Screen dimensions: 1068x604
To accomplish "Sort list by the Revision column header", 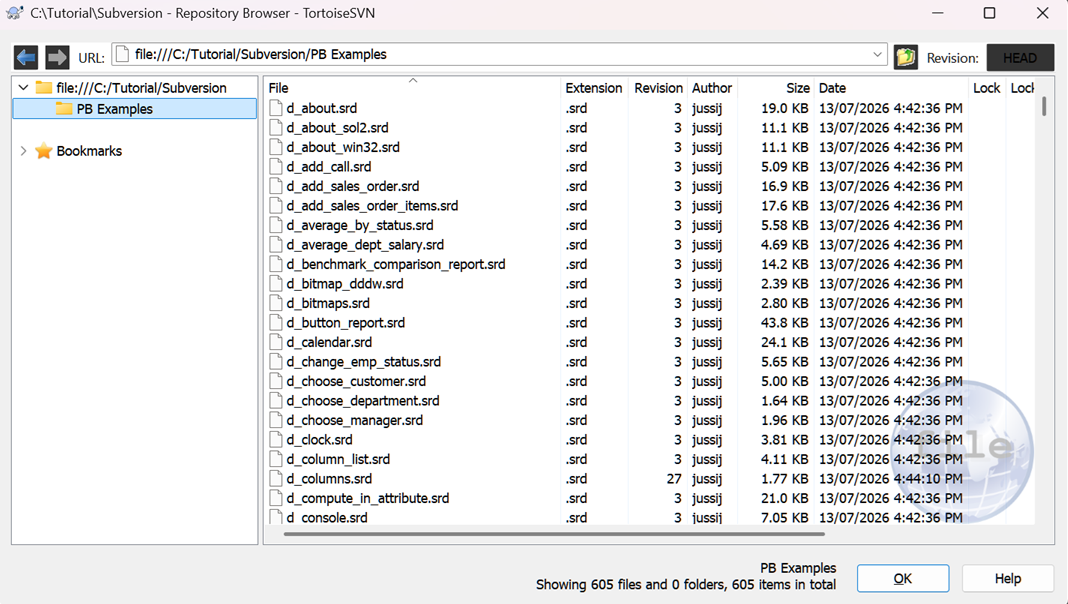I will (658, 88).
